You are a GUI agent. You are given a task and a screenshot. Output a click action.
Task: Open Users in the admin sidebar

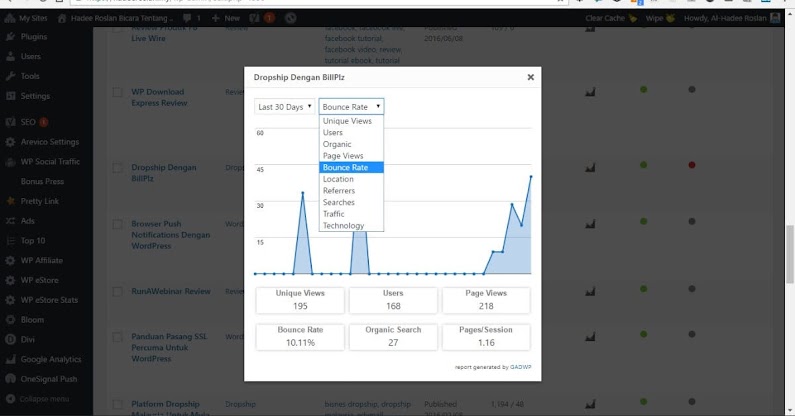[30, 56]
